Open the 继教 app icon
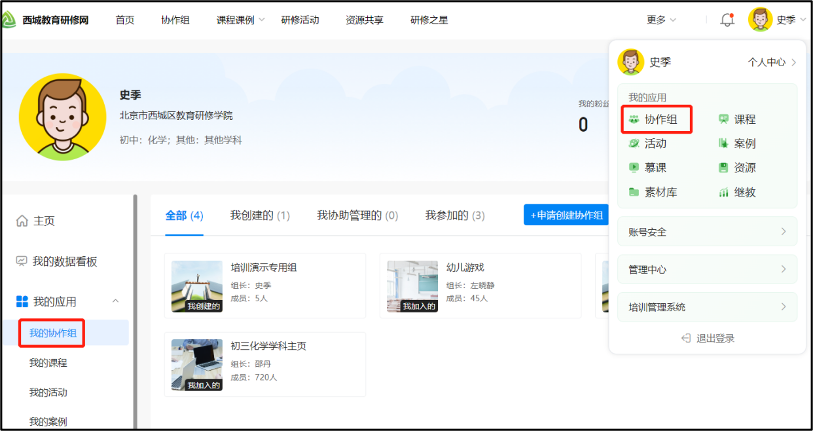The height and width of the screenshot is (432, 814). [723, 192]
